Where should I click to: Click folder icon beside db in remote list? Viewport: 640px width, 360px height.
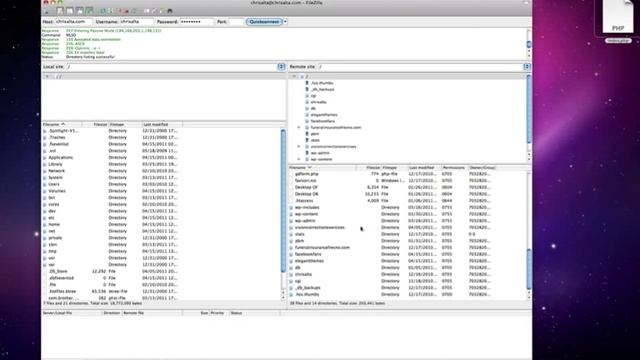tap(291, 268)
